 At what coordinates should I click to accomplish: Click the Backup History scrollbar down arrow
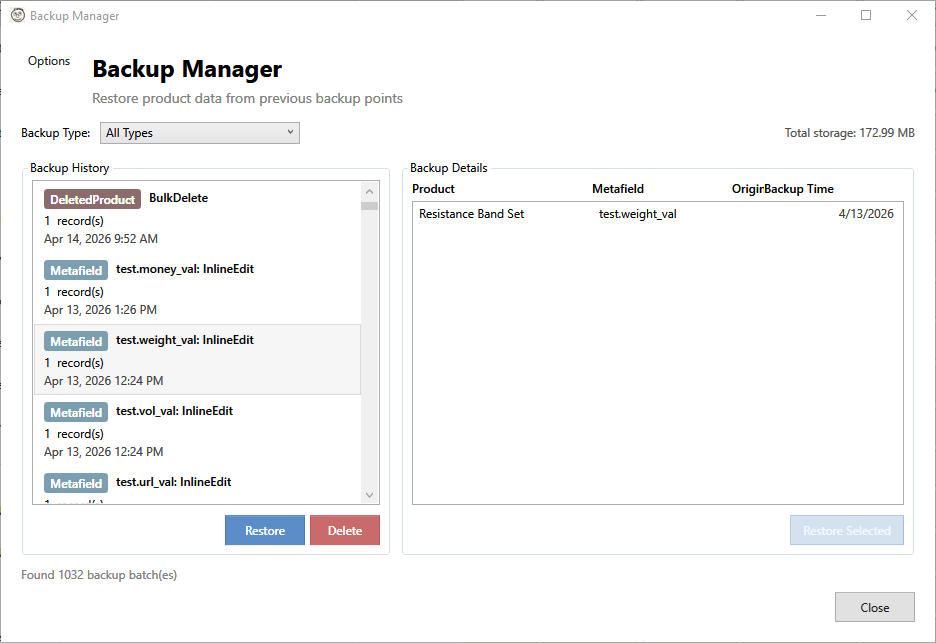click(369, 494)
